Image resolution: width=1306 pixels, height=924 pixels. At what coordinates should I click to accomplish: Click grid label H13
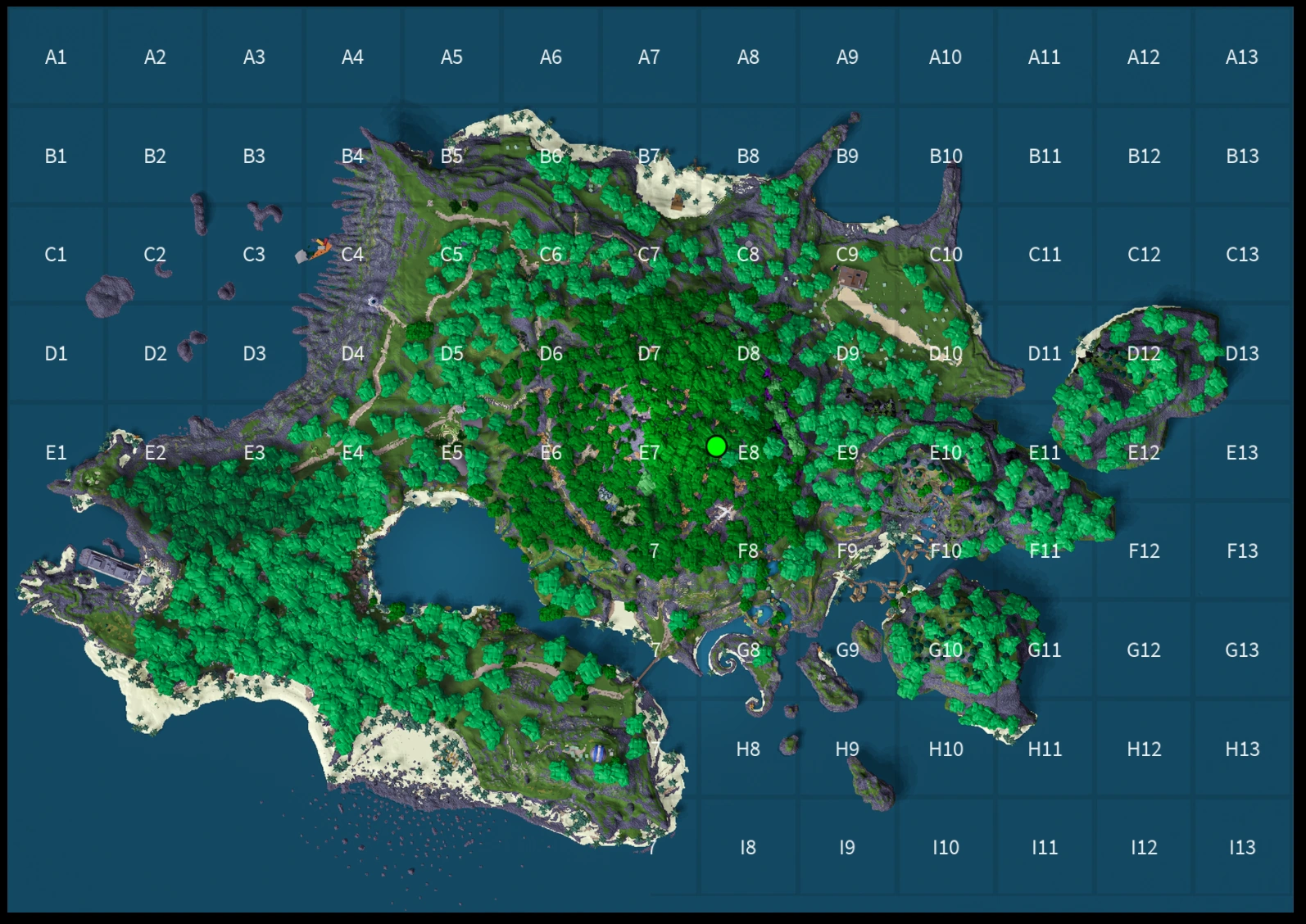(1242, 750)
